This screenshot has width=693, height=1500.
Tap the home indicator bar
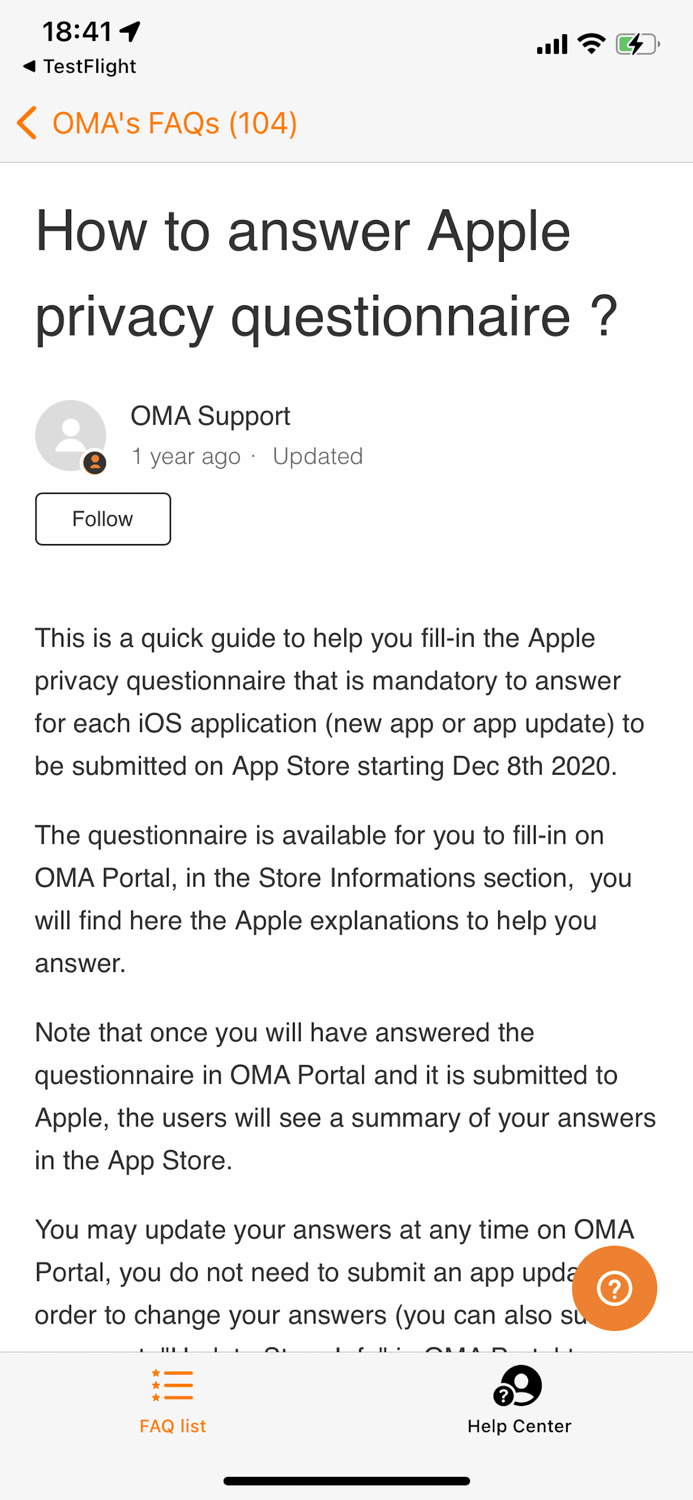tap(346, 1480)
